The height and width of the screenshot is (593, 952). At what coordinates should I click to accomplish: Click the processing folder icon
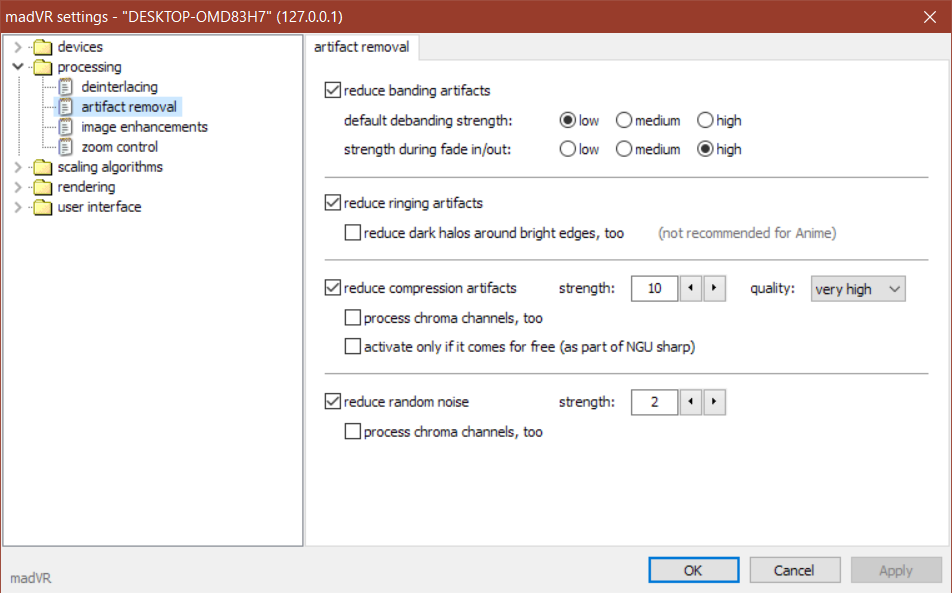pyautogui.click(x=42, y=67)
